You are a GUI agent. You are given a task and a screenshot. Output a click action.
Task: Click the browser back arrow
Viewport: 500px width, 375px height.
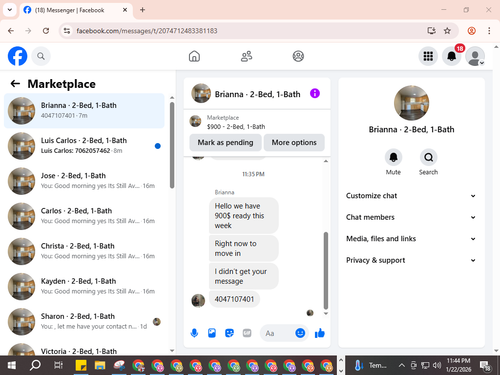(x=11, y=31)
